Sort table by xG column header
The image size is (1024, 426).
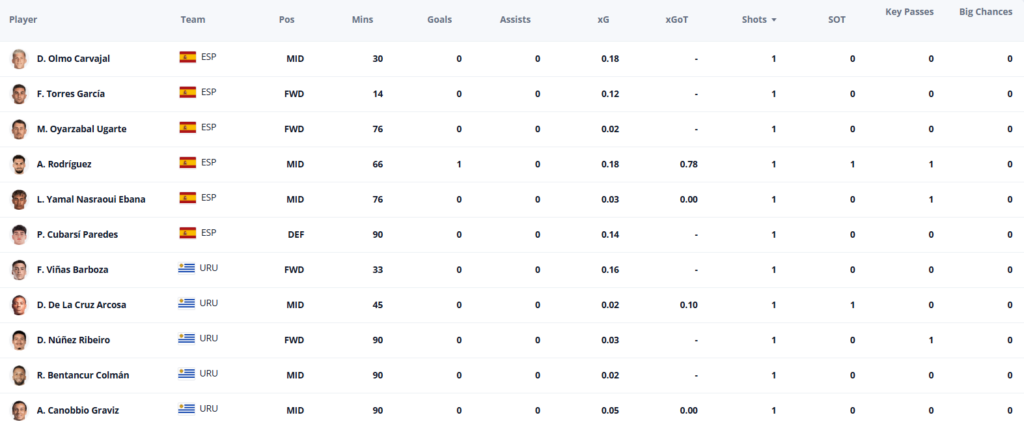[x=603, y=20]
